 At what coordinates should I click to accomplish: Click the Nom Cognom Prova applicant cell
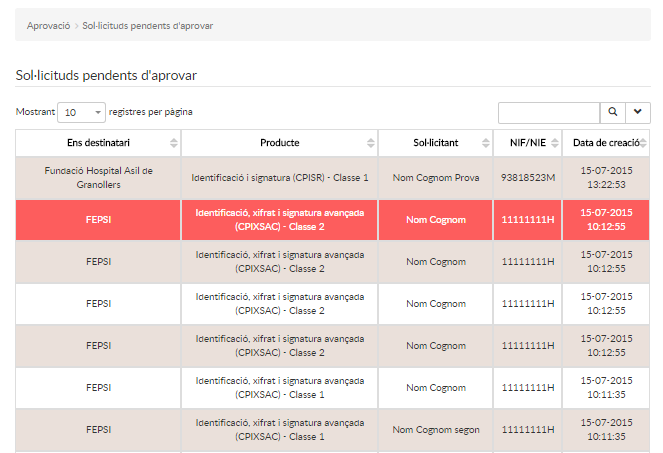tap(436, 178)
